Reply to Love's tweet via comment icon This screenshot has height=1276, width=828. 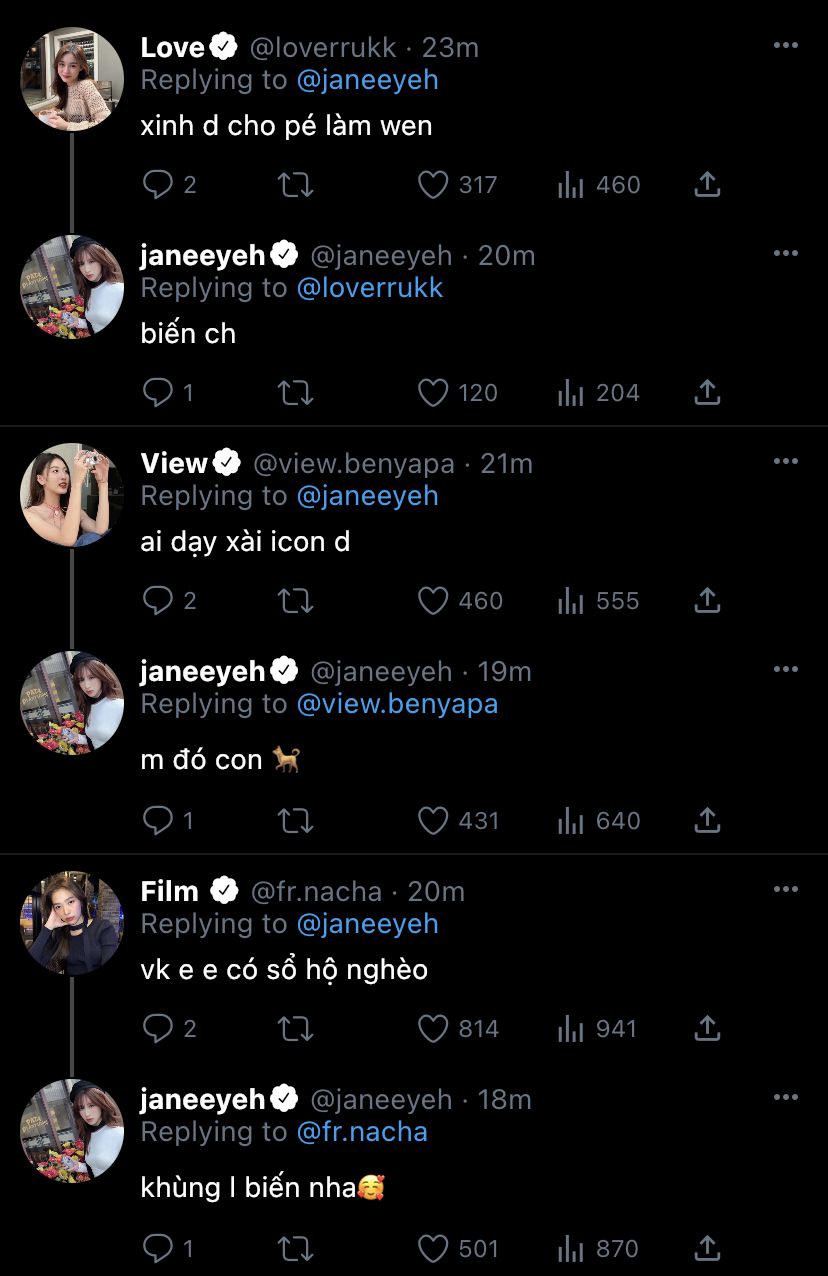tap(159, 185)
